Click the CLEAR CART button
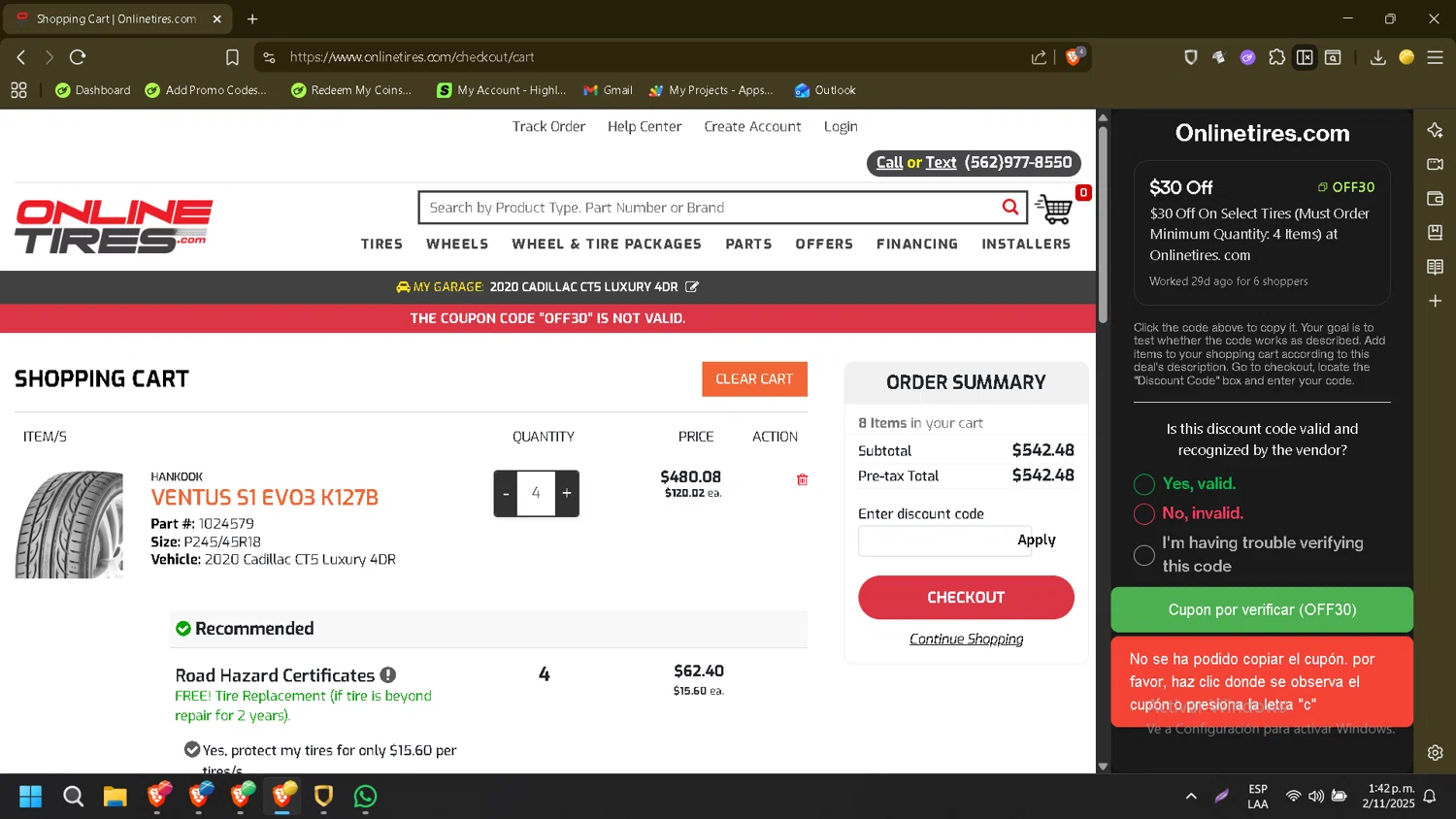1456x819 pixels. 754,378
